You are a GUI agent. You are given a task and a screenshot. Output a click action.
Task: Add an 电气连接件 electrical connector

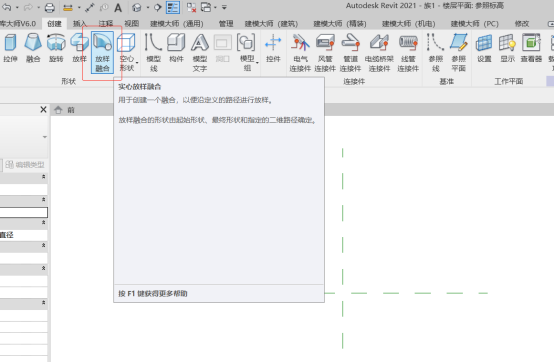[300, 52]
